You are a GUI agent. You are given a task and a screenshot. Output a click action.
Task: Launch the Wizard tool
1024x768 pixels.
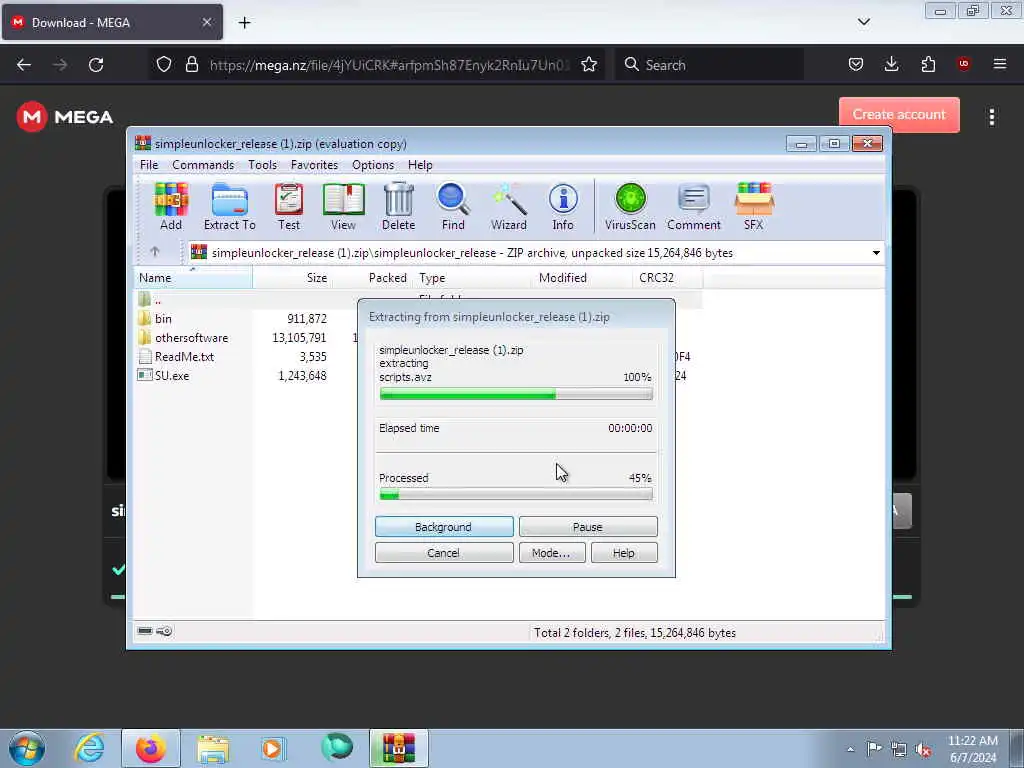point(509,206)
